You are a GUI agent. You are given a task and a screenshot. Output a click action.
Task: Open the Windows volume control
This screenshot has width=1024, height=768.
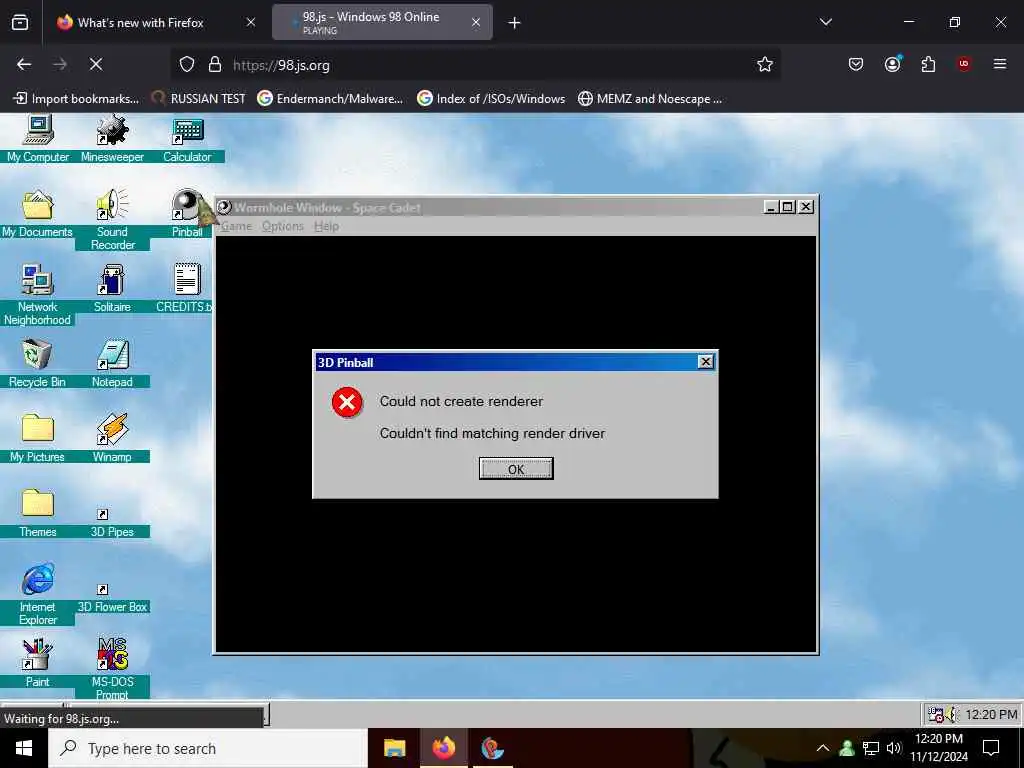[894, 748]
